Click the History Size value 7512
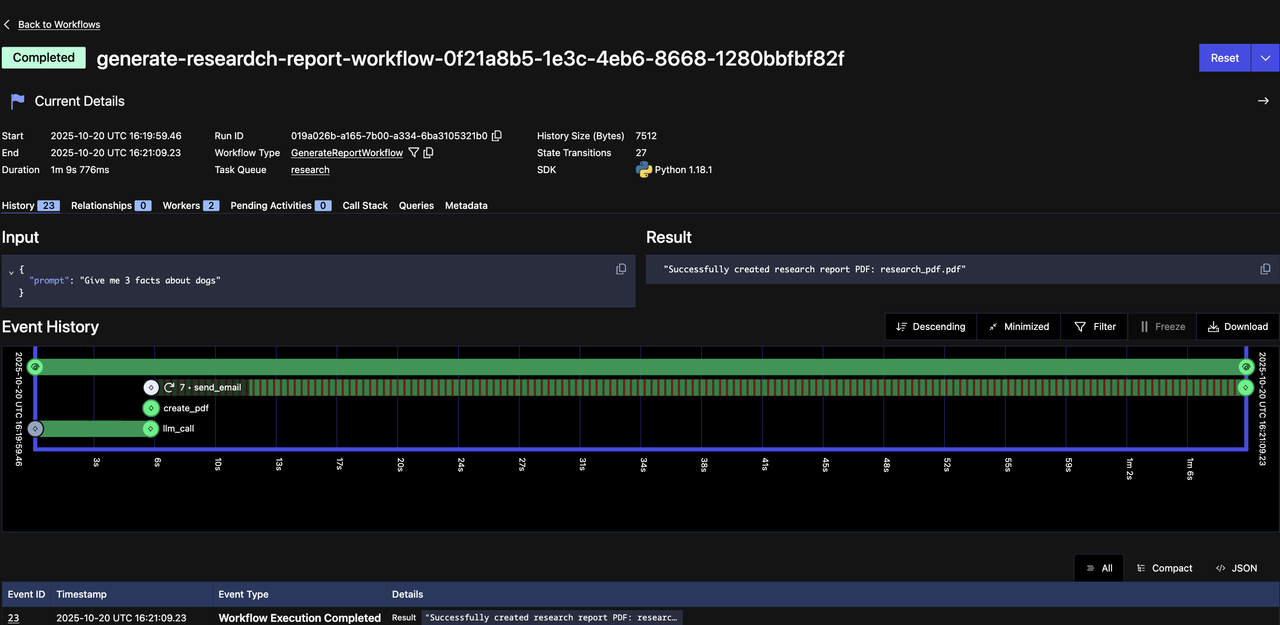Viewport: 1280px width, 625px height. (x=646, y=136)
